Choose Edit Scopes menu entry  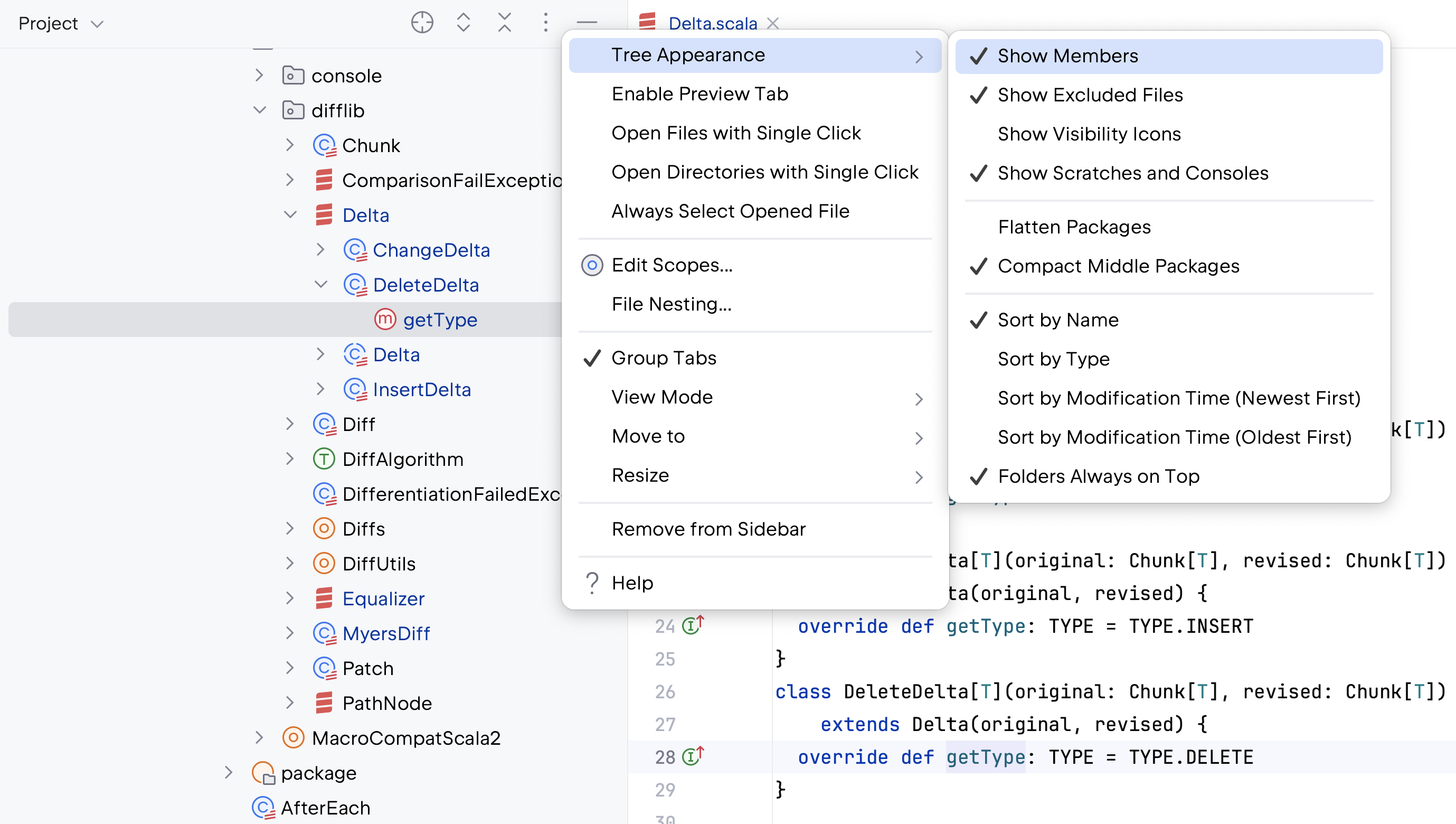[671, 265]
